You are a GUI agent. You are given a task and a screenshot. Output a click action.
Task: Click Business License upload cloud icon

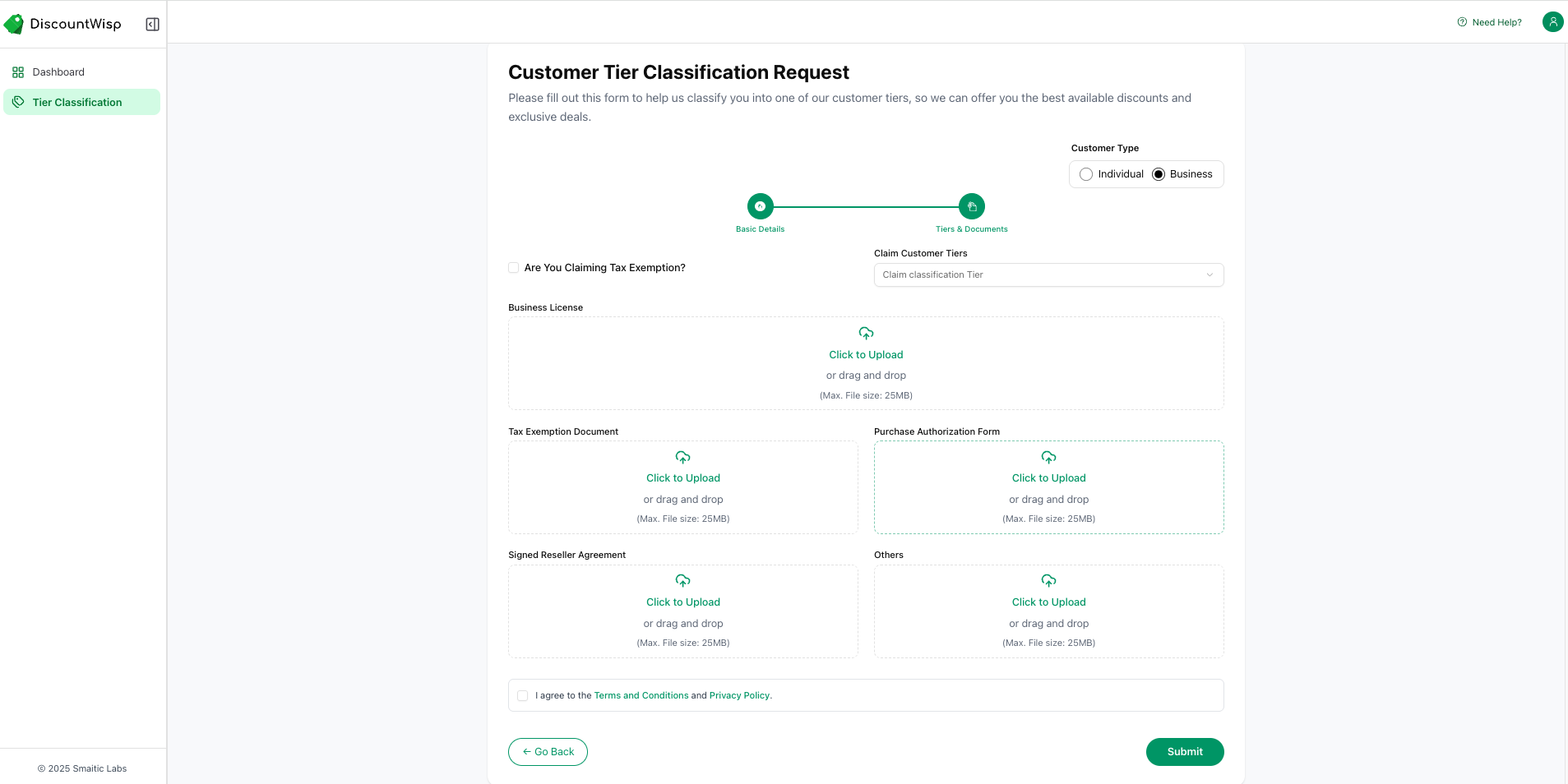click(866, 334)
